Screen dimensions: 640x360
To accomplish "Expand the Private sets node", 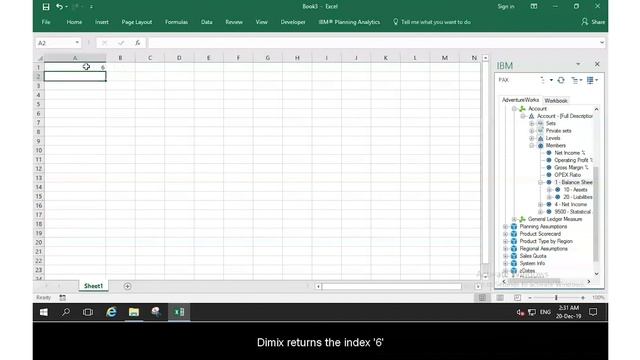I will click(x=532, y=131).
